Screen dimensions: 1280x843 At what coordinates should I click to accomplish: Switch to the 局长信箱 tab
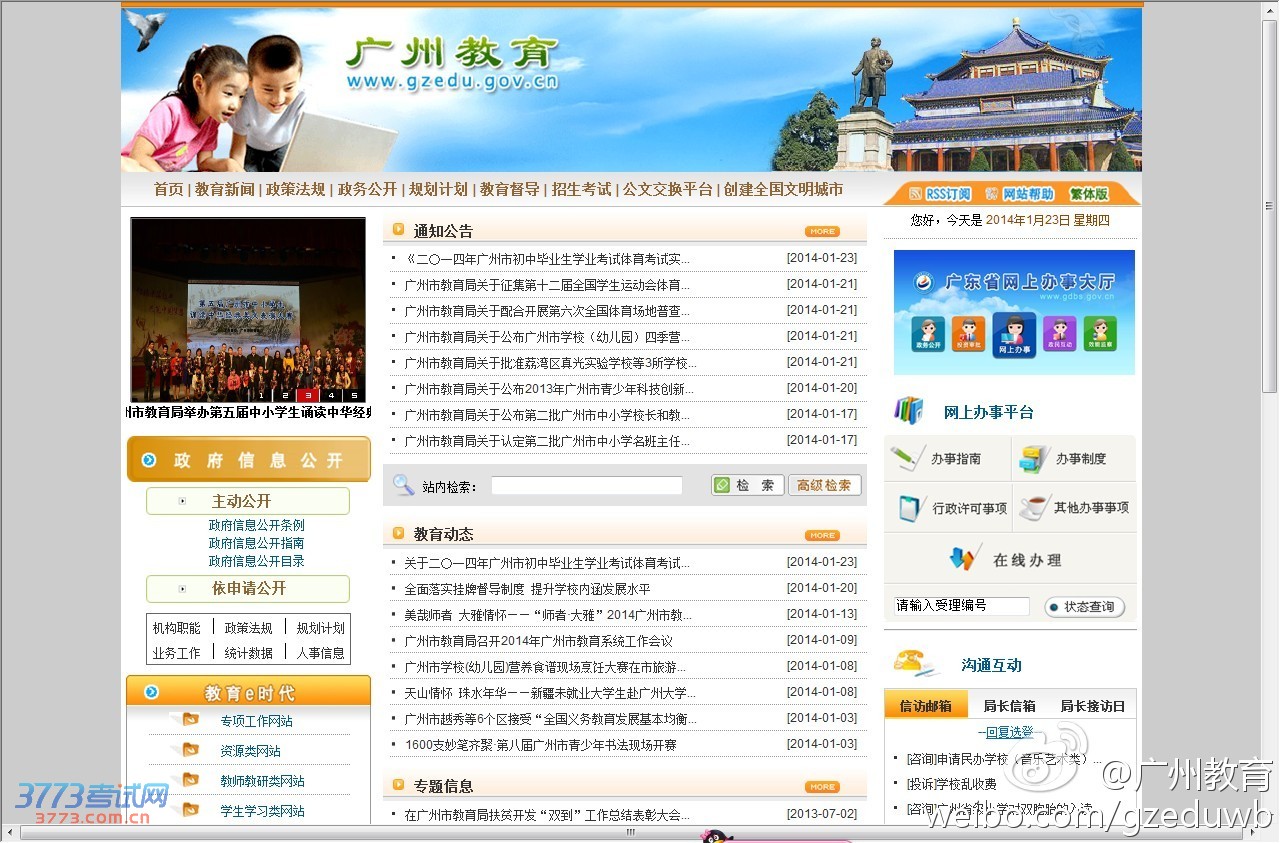[1009, 706]
